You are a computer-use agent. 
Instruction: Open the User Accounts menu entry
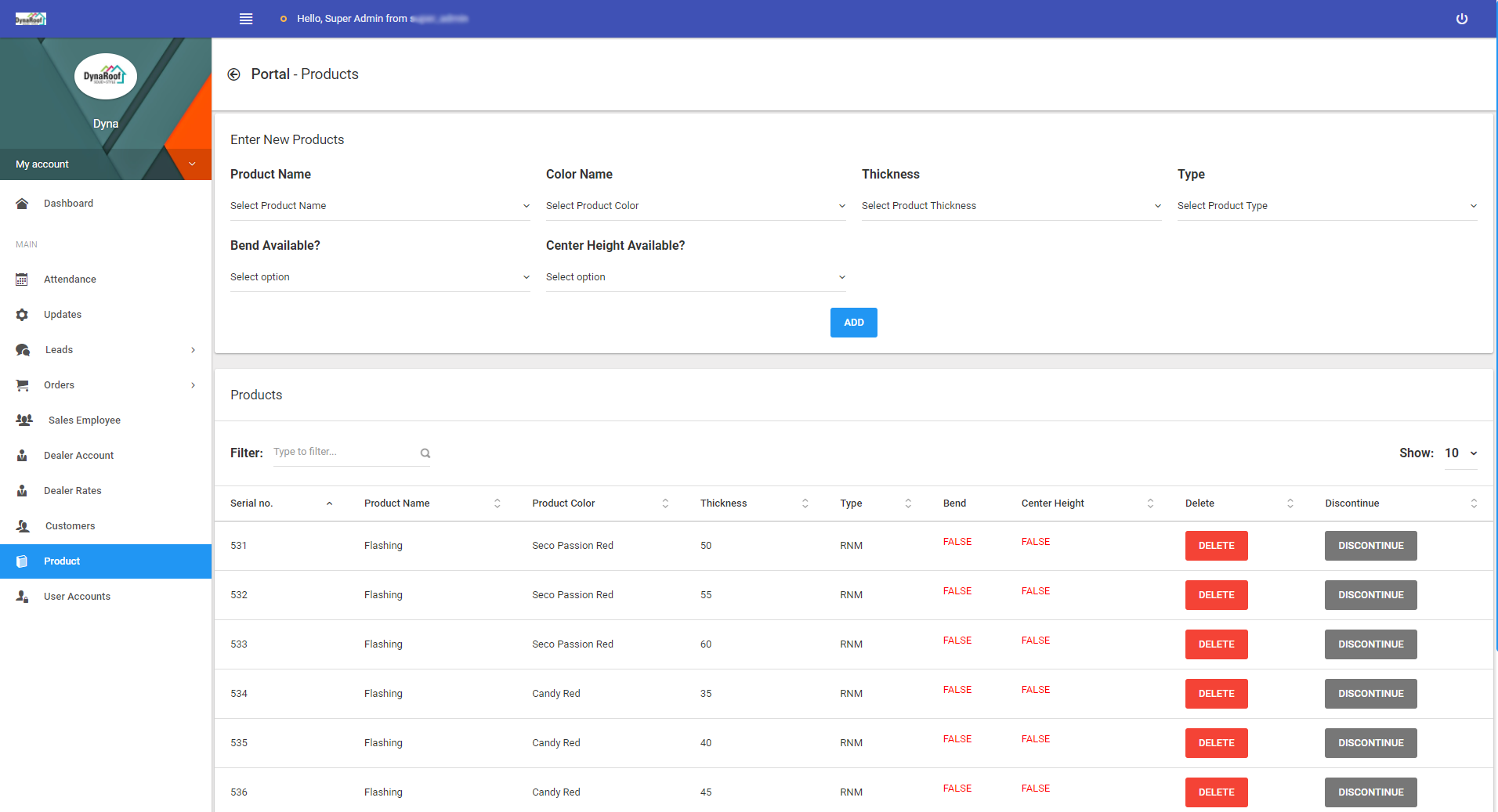[x=77, y=596]
